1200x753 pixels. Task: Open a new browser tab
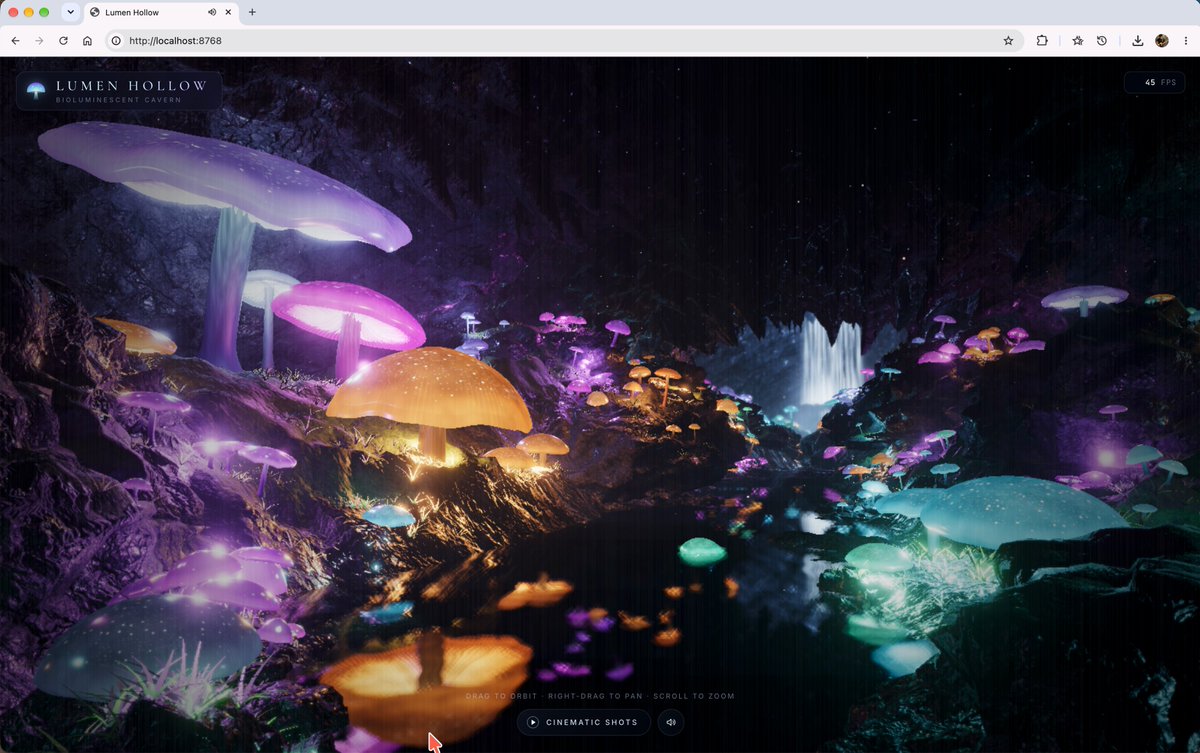pos(252,12)
